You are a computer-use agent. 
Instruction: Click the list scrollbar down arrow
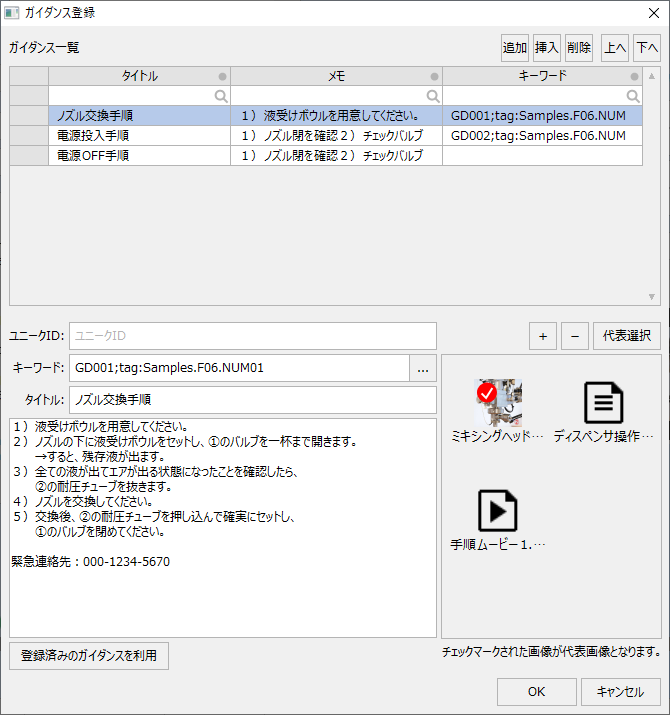[652, 297]
